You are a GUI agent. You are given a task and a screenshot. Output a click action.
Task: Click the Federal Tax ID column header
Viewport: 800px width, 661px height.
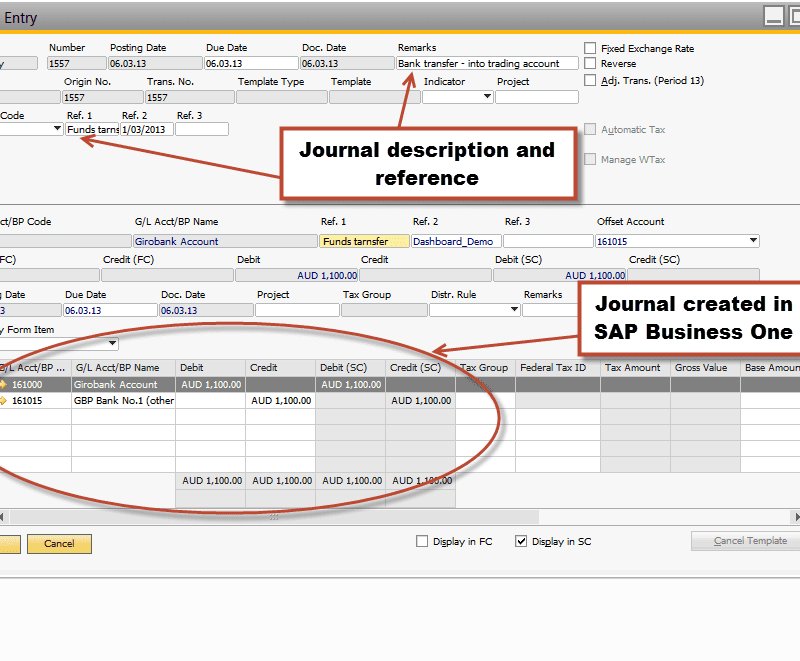pyautogui.click(x=558, y=368)
